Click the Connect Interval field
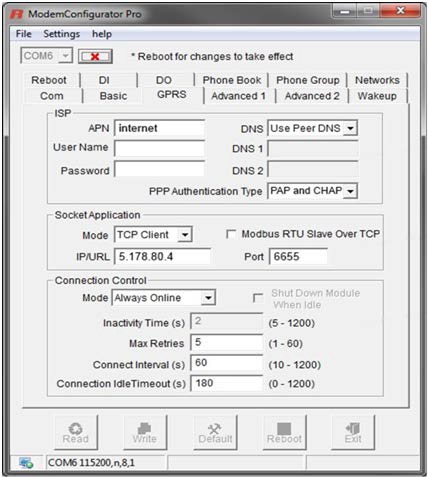The height and width of the screenshot is (477, 428). pos(227,363)
